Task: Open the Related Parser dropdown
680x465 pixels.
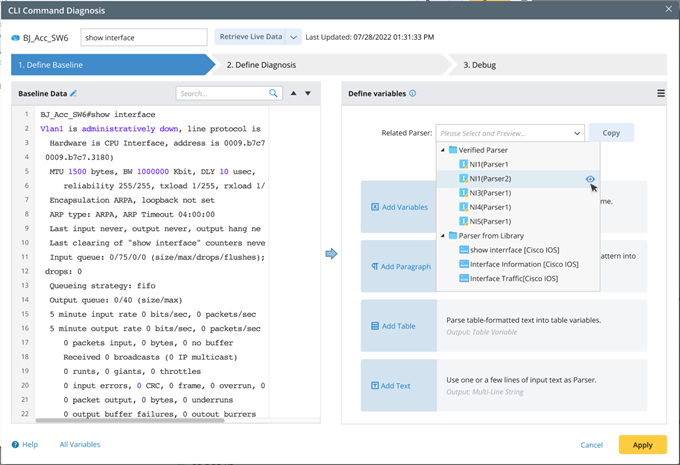Action: click(510, 133)
